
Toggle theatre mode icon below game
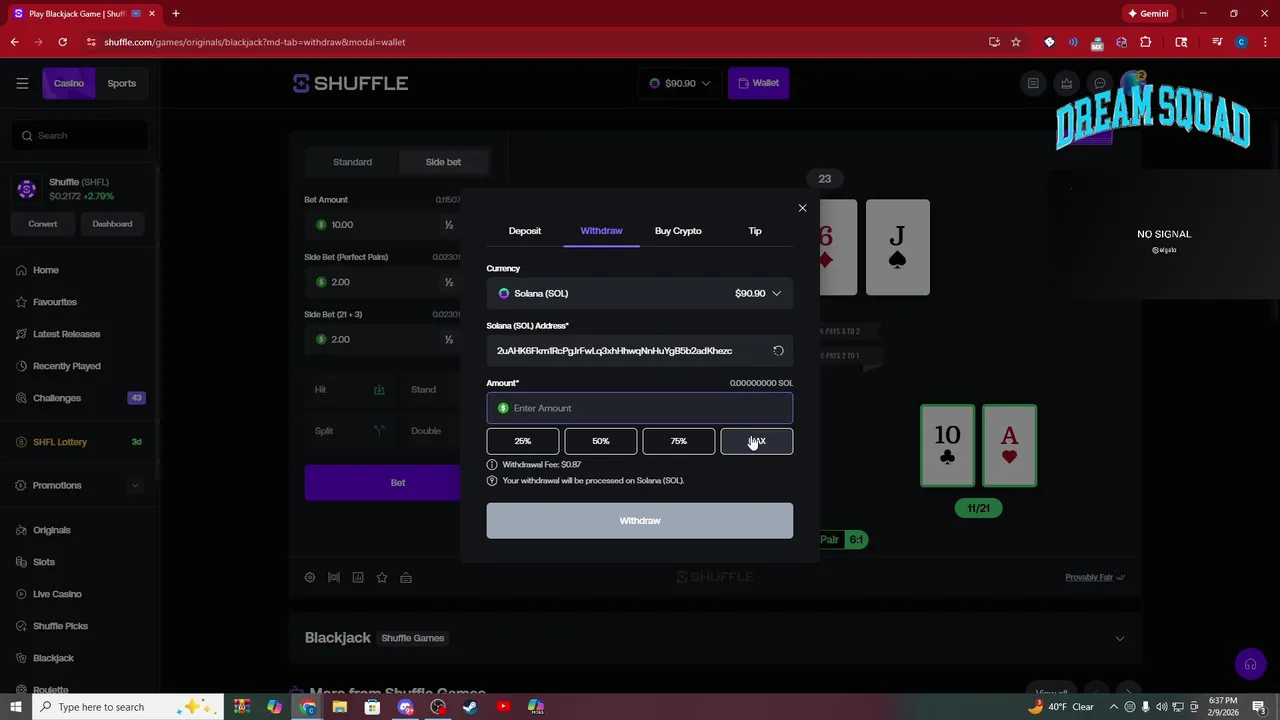(334, 577)
